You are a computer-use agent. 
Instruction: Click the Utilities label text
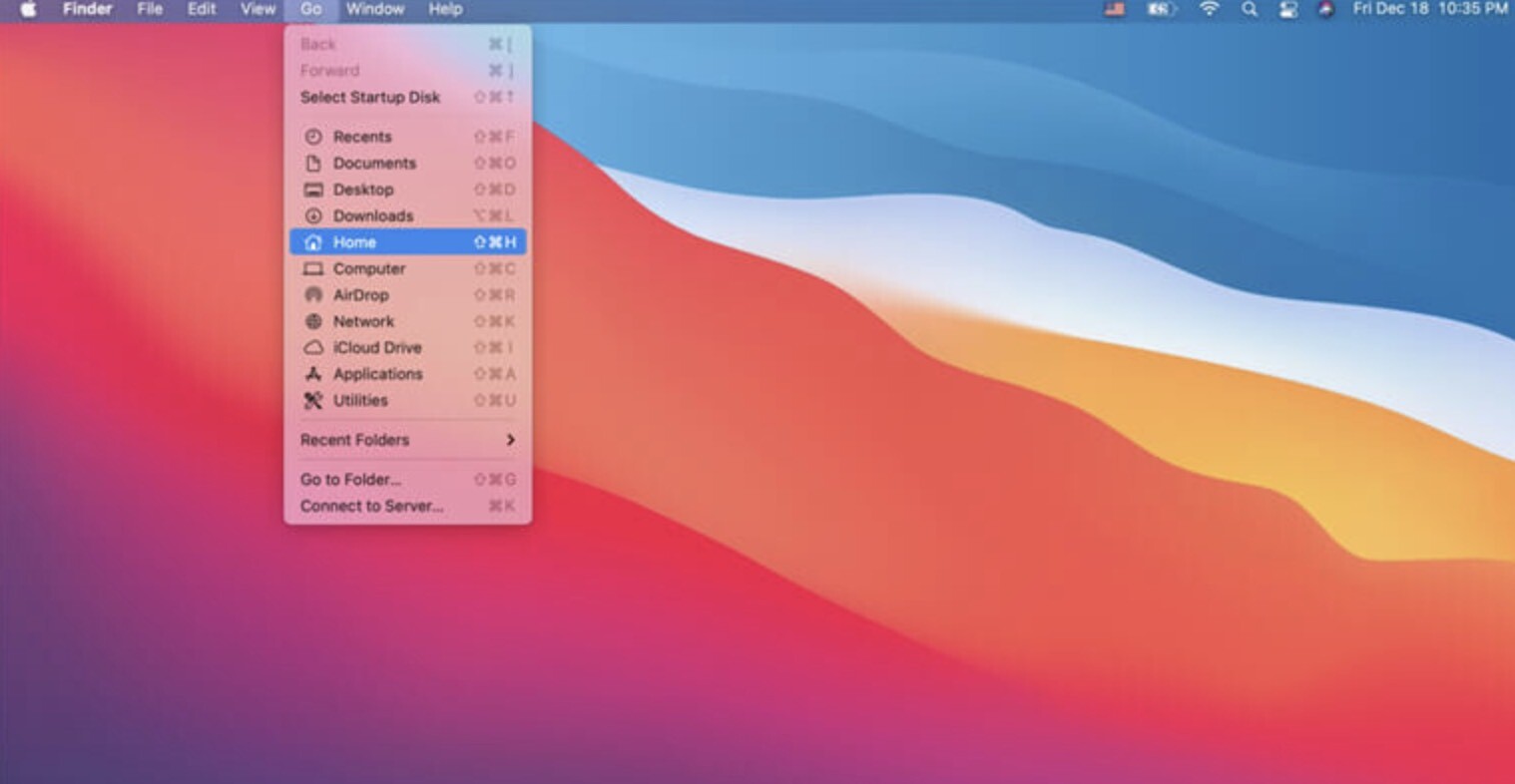(360, 400)
